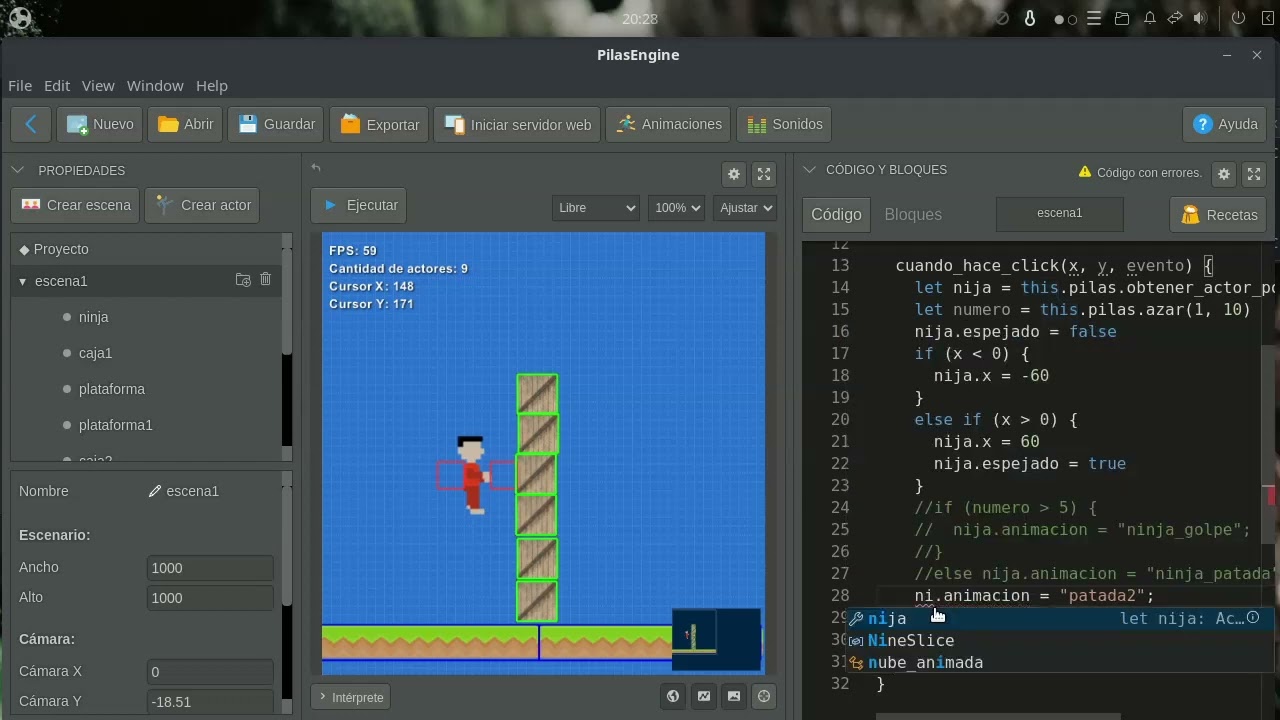Image resolution: width=1280 pixels, height=720 pixels.
Task: Expand the Intérprete console
Action: pyautogui.click(x=350, y=697)
